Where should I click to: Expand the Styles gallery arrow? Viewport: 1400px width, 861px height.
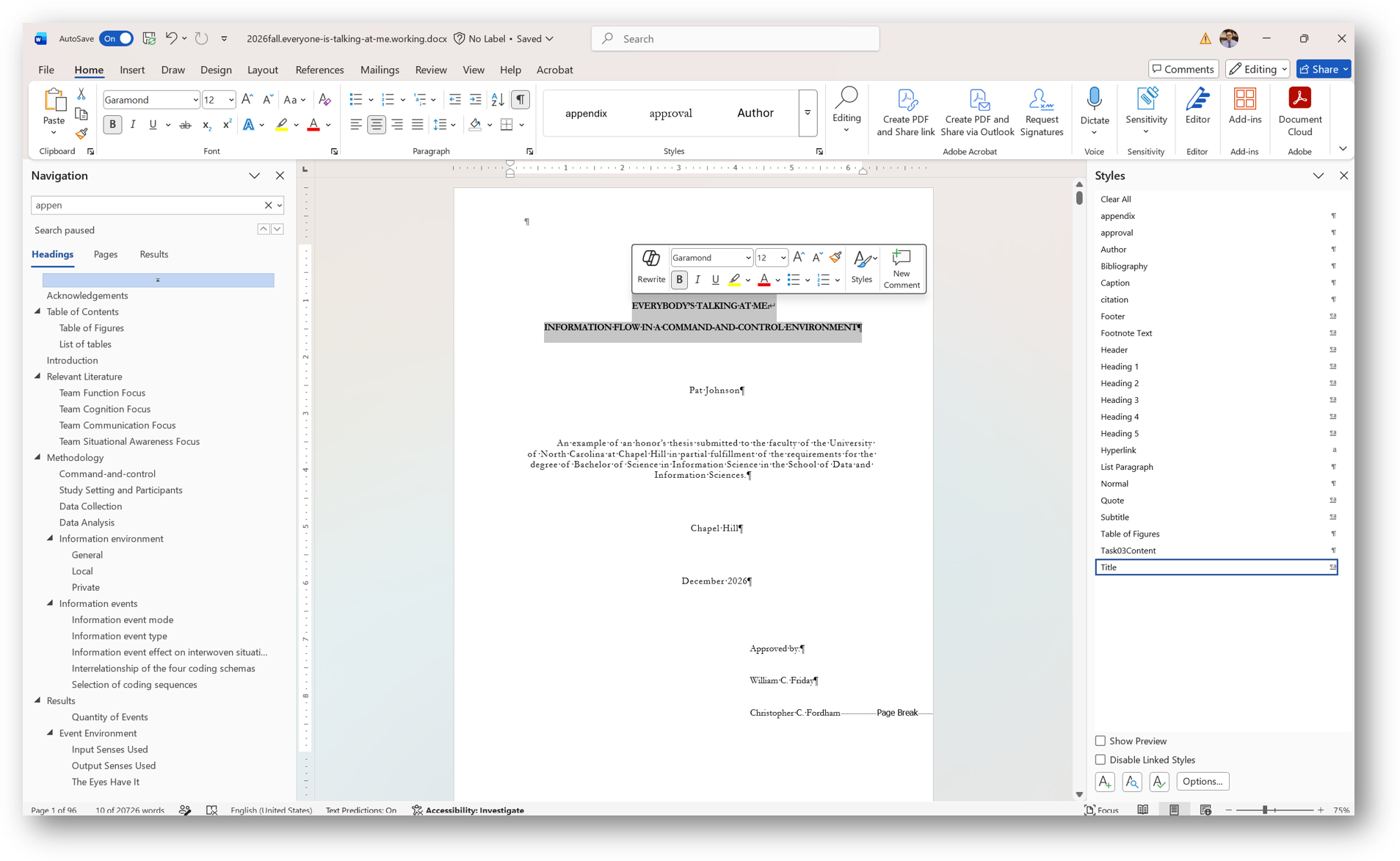(x=808, y=113)
